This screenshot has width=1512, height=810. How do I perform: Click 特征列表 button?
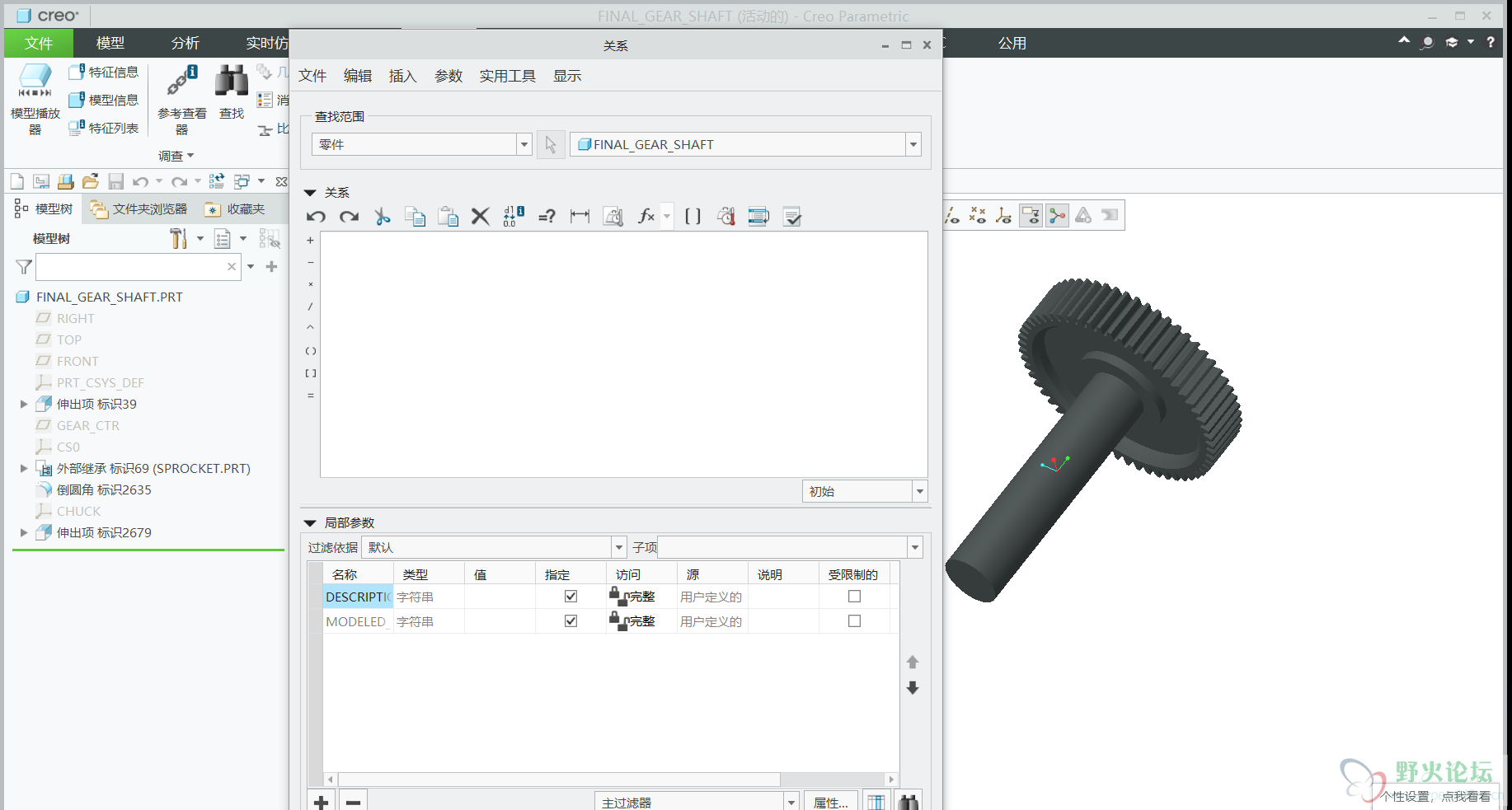pyautogui.click(x=104, y=128)
